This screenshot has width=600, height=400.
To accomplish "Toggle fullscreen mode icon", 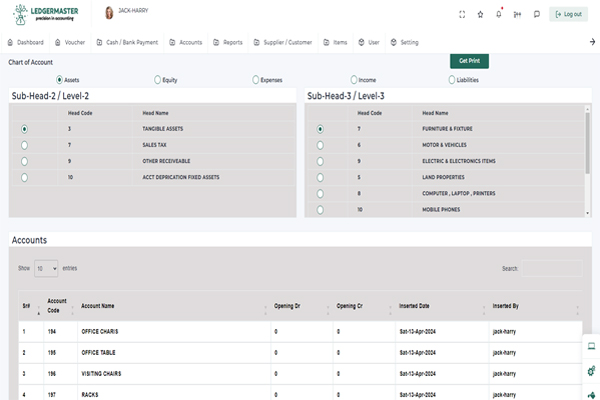I will [462, 15].
